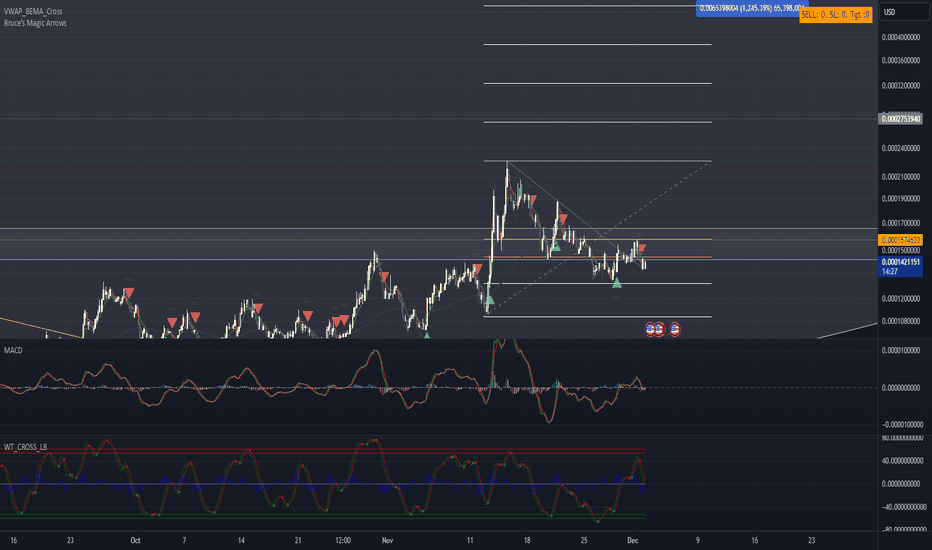Click the Bruce's Magic Arrows indicator label

pyautogui.click(x=35, y=23)
